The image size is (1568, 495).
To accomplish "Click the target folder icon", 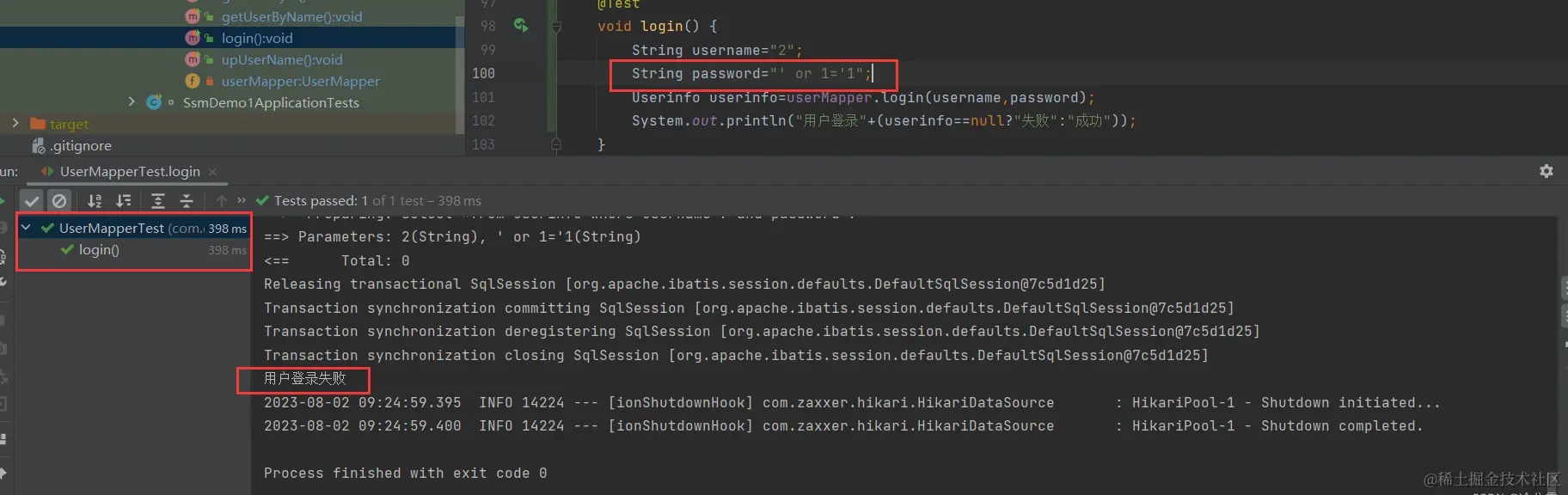I will click(37, 124).
